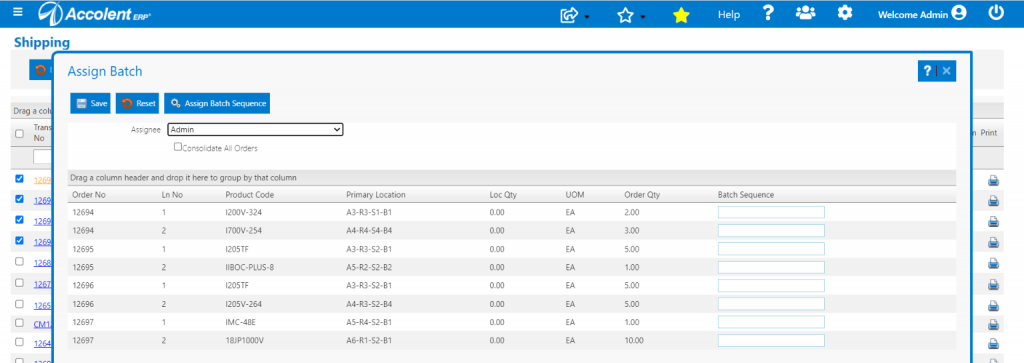Check the checkbox for the CM1 row
The image size is (1024, 363).
pos(20,322)
